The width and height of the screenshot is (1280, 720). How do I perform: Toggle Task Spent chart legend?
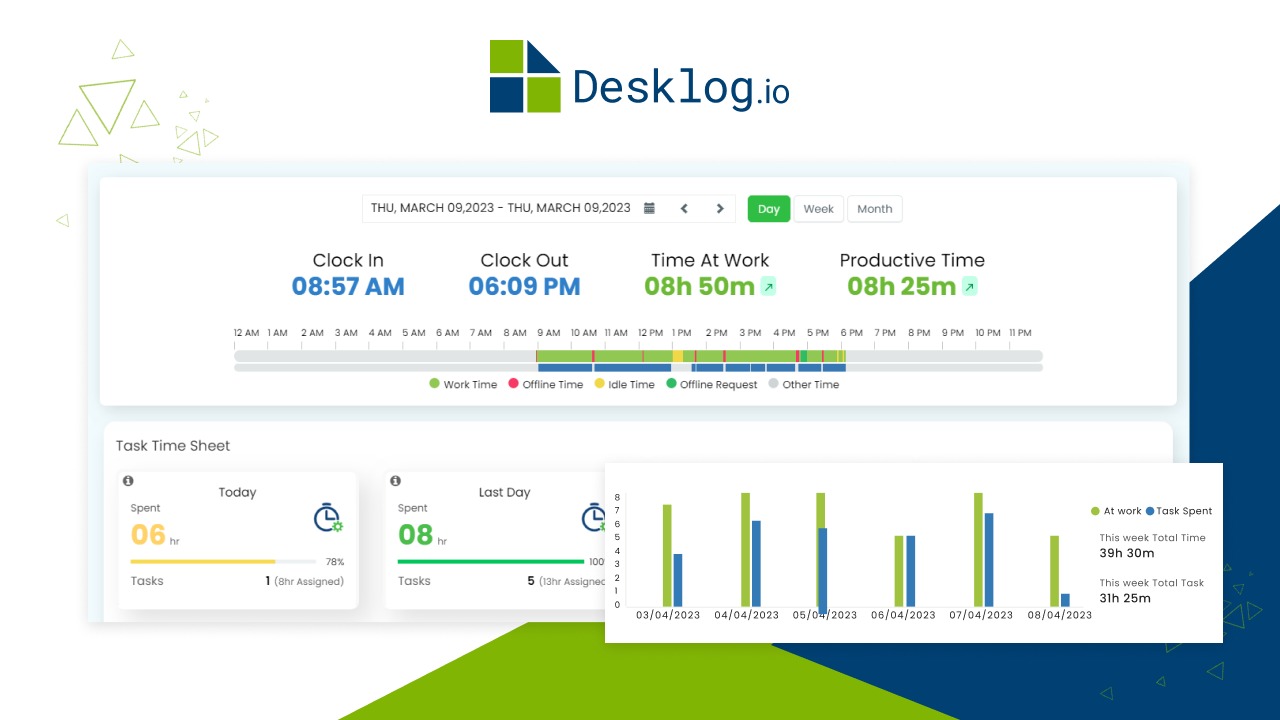coord(1179,511)
